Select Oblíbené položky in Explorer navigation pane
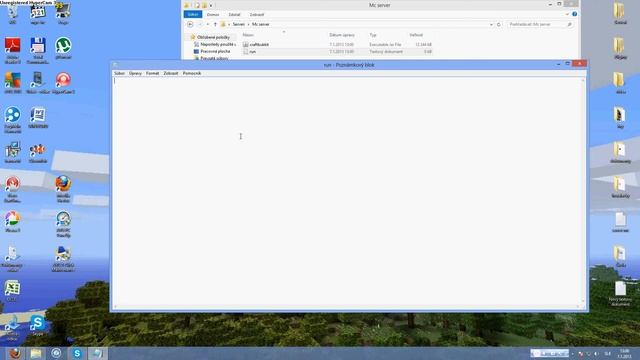Viewport: 640px width, 360px height. [213, 37]
